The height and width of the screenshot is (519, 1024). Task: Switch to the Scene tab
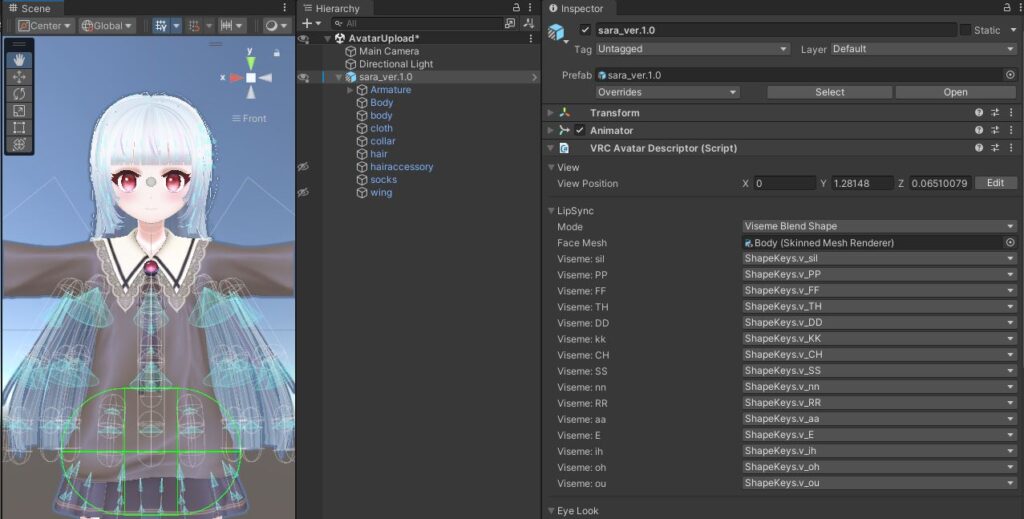28,9
